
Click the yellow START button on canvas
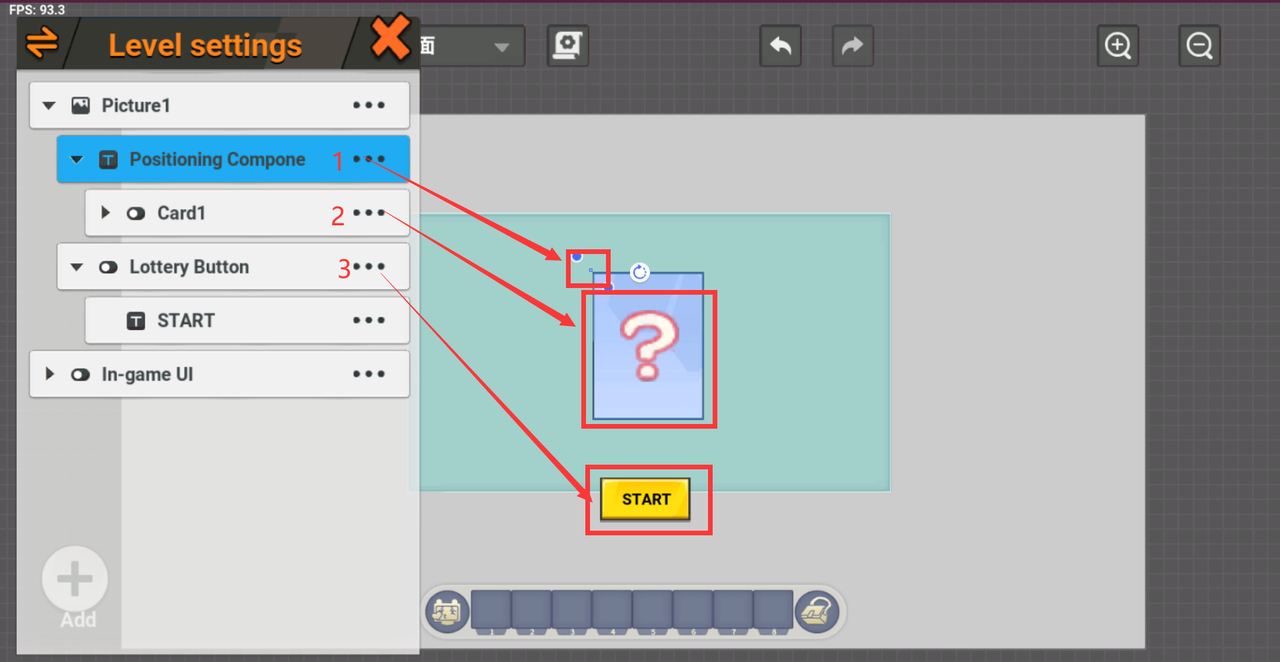pyautogui.click(x=645, y=499)
